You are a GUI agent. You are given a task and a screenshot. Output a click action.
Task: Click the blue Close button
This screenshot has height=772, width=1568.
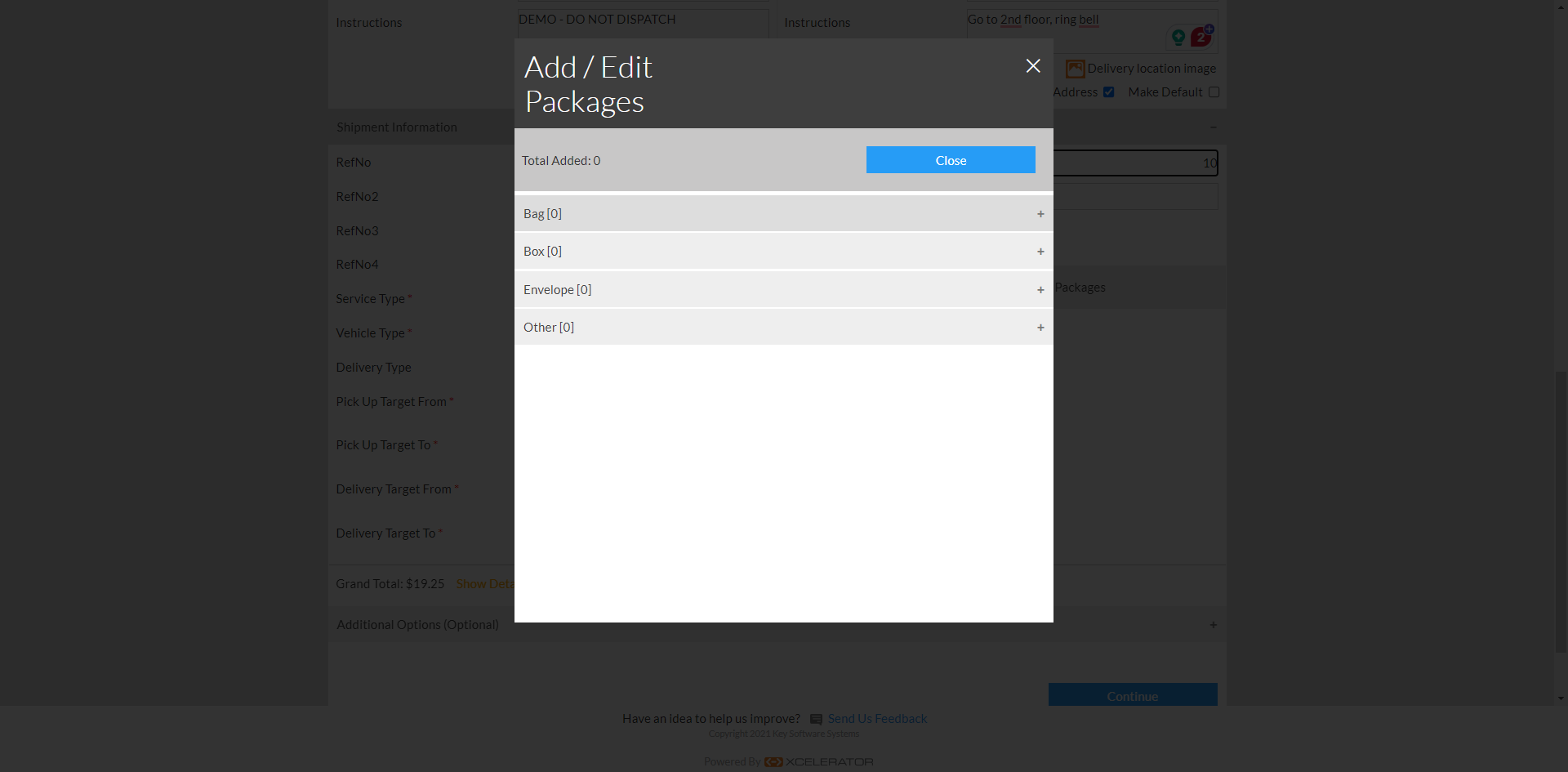(x=951, y=160)
